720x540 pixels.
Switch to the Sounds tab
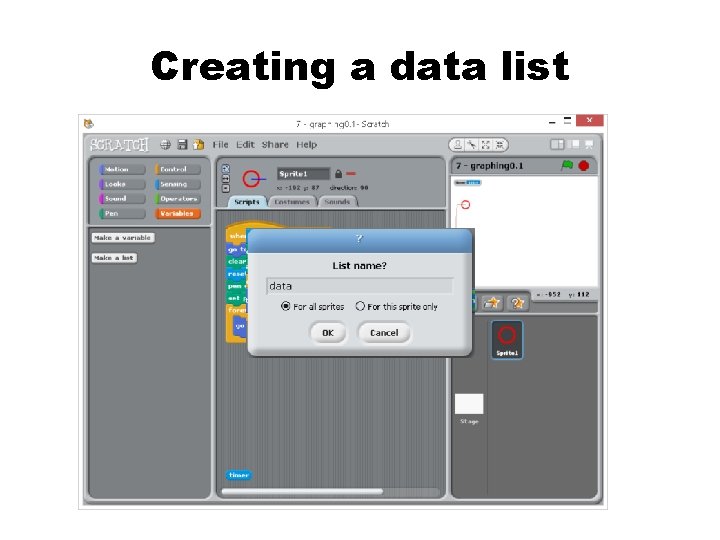point(338,202)
